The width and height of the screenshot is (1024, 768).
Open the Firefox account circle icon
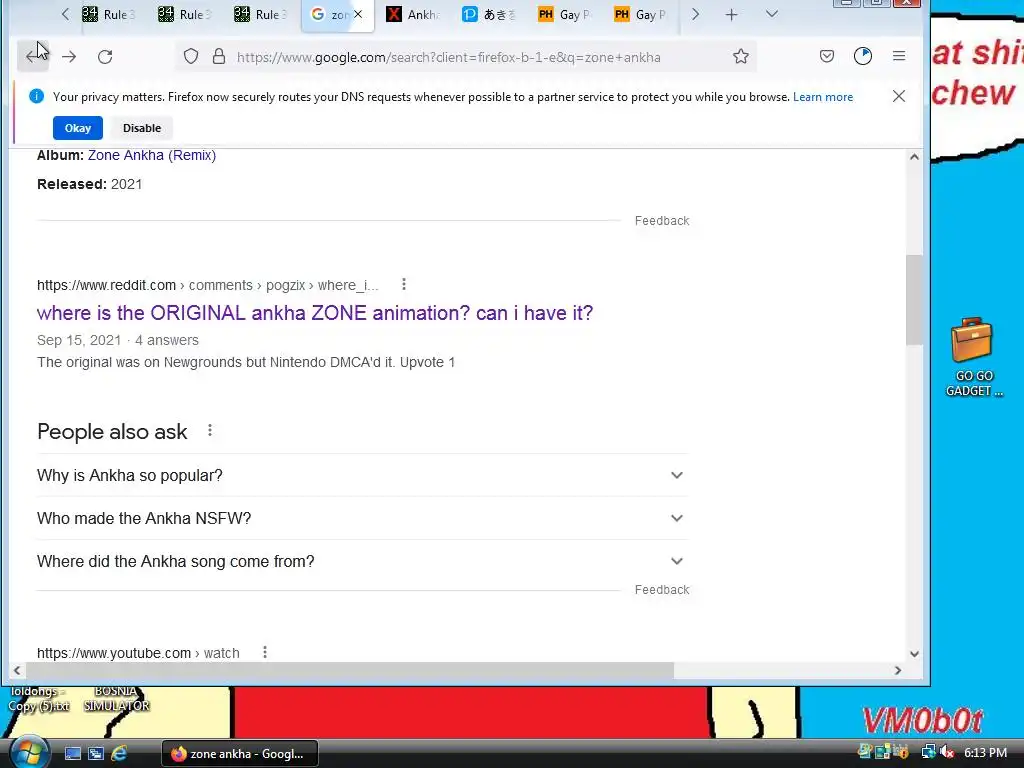863,57
